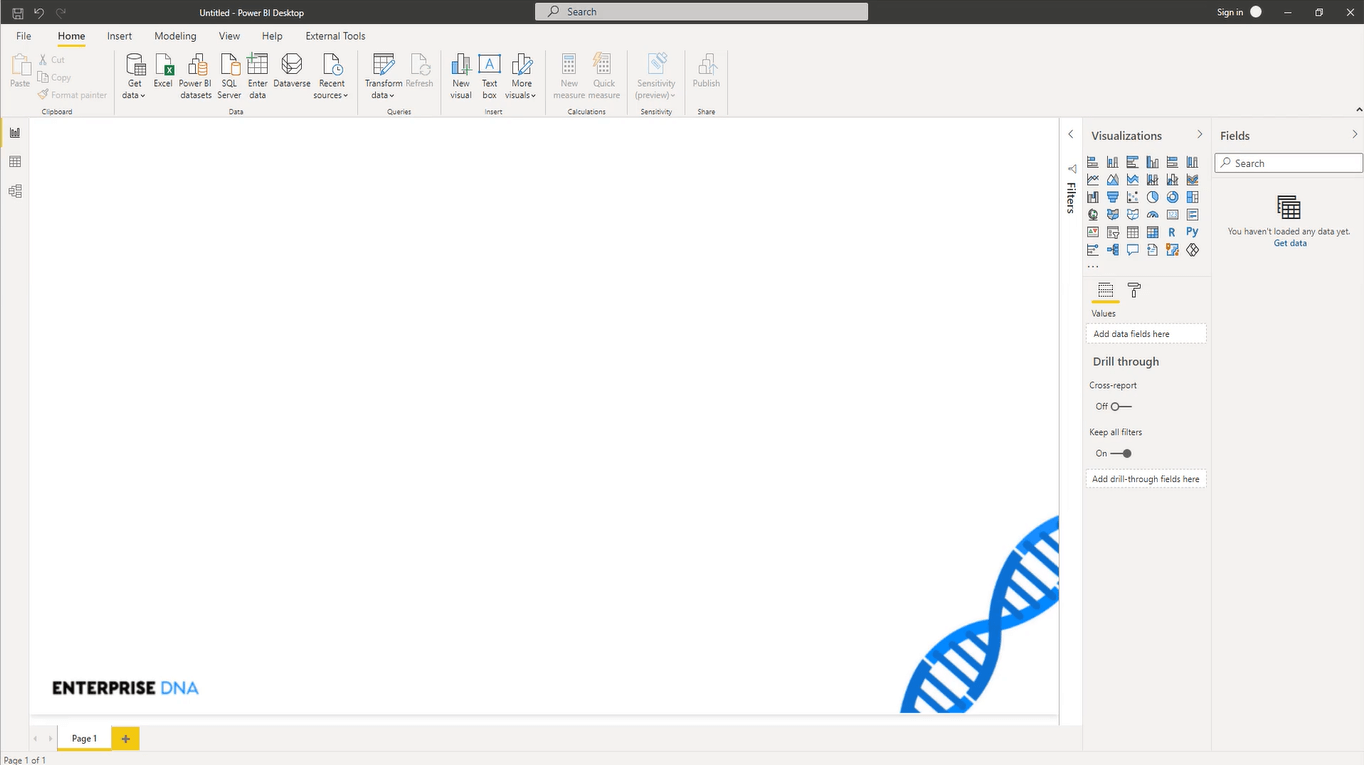Collapse the Fields pane chevron
This screenshot has width=1364, height=765.
tap(1355, 135)
